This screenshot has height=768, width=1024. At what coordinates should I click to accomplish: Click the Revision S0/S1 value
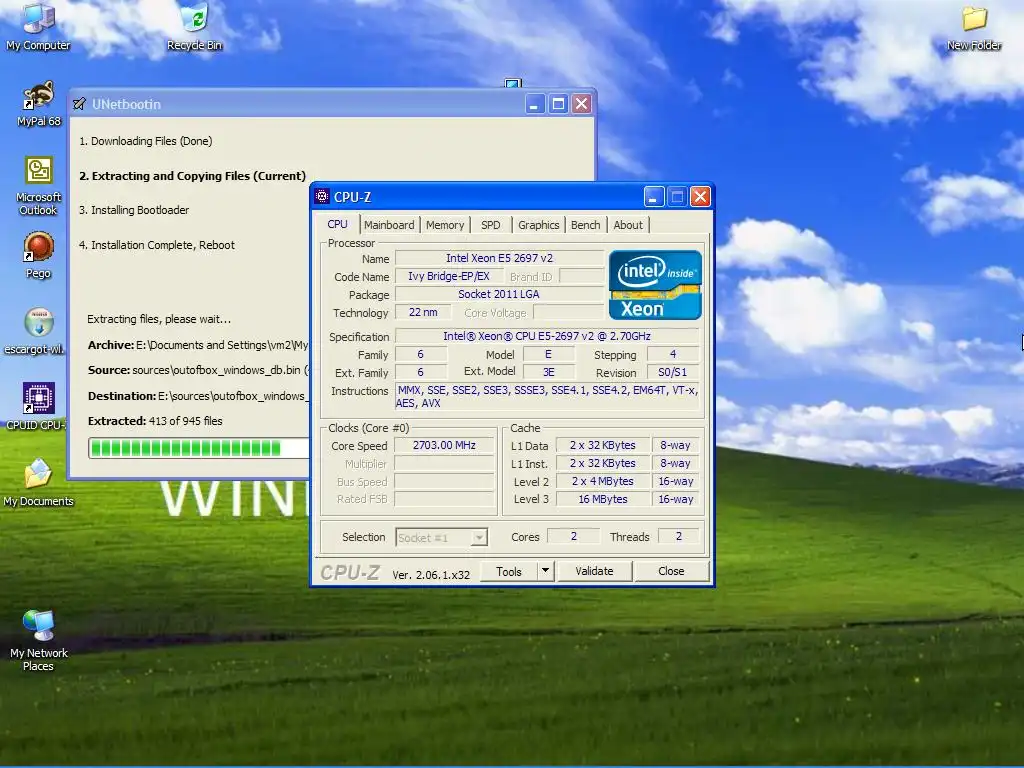(x=673, y=372)
